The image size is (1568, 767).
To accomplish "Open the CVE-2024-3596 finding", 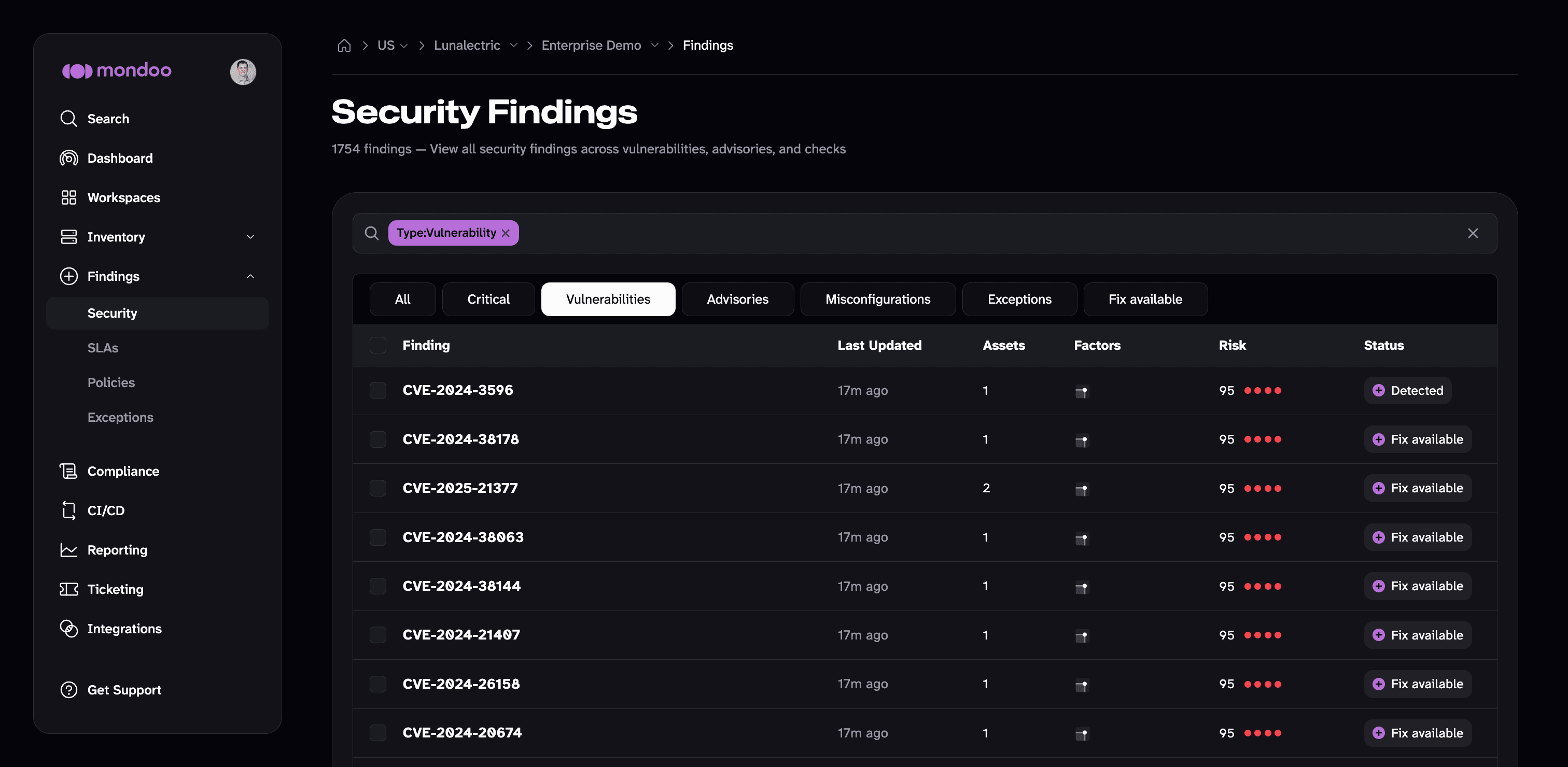I will pyautogui.click(x=458, y=390).
